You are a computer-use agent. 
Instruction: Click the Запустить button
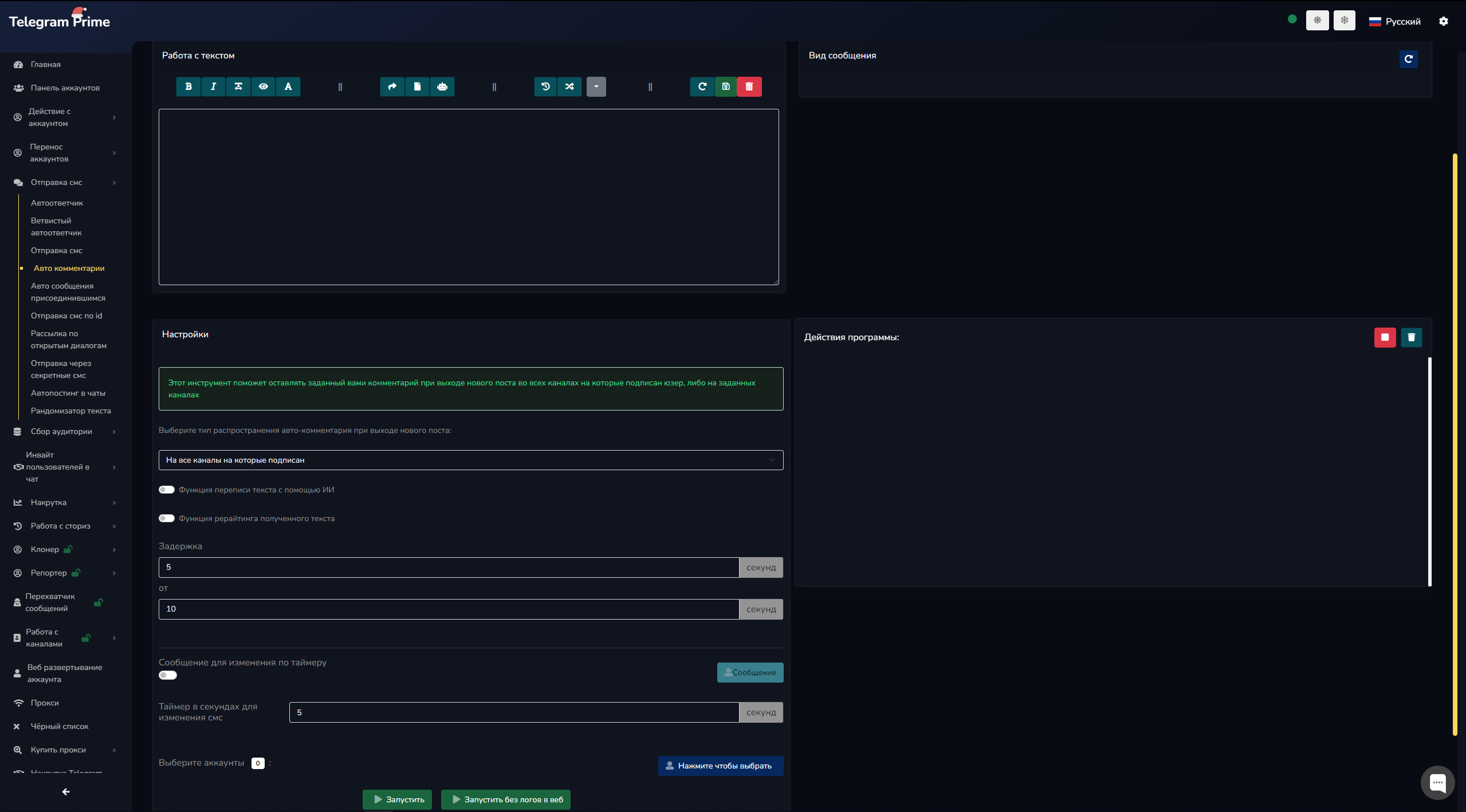(x=398, y=799)
